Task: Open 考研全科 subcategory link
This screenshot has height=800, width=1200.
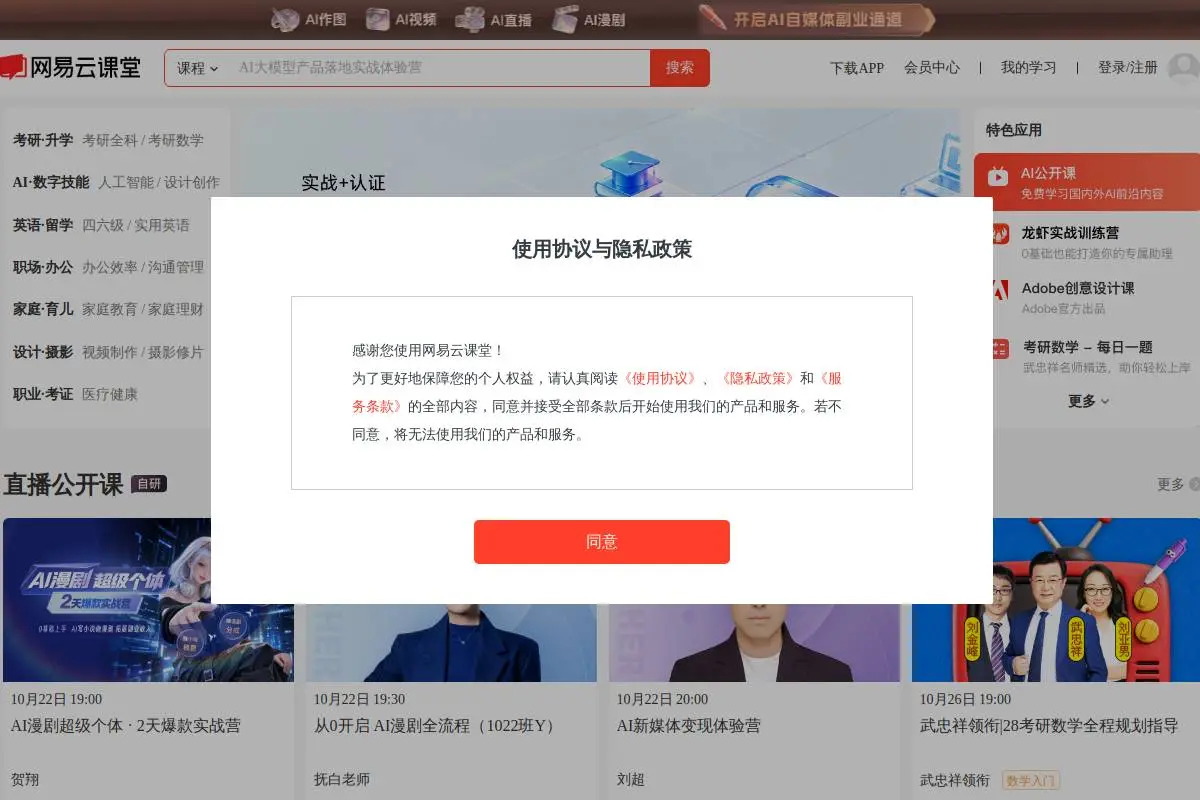Action: (x=109, y=140)
